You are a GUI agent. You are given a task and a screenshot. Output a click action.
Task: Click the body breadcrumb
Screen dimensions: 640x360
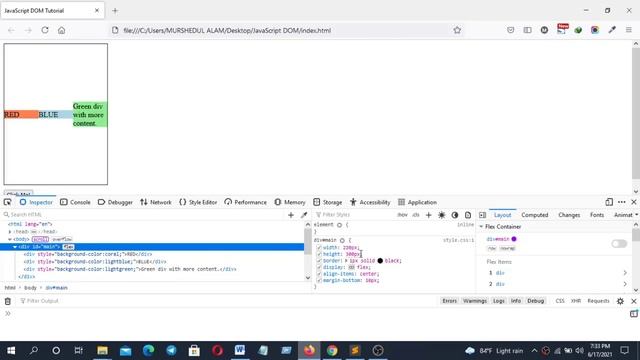click(x=30, y=287)
